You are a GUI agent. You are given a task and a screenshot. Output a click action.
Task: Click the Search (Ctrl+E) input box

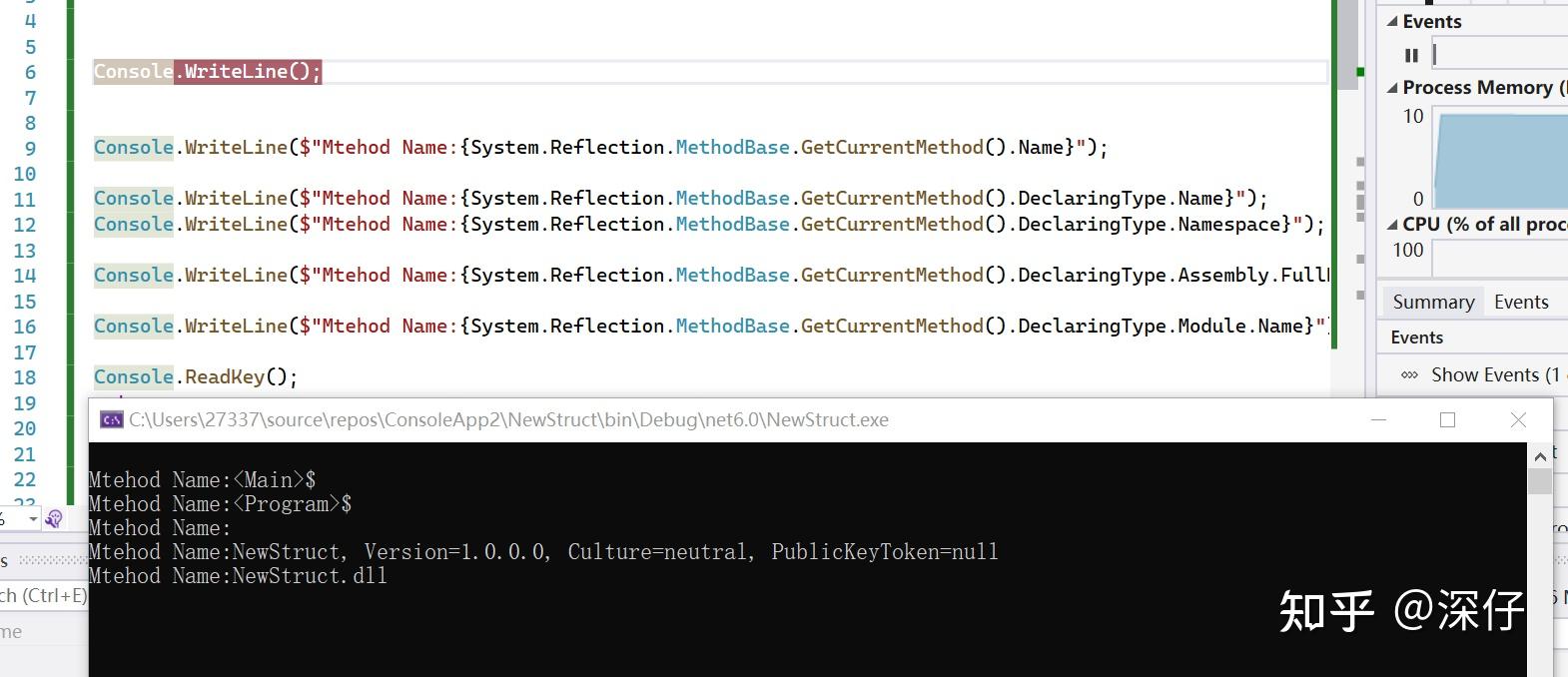[43, 596]
